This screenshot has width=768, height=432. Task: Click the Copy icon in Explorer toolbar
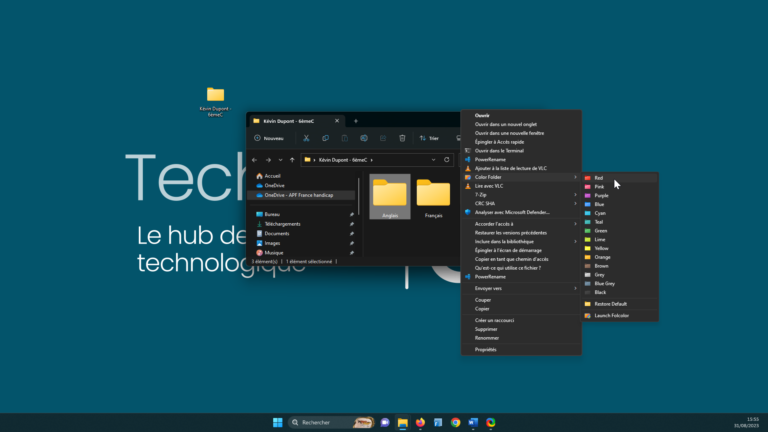point(325,138)
